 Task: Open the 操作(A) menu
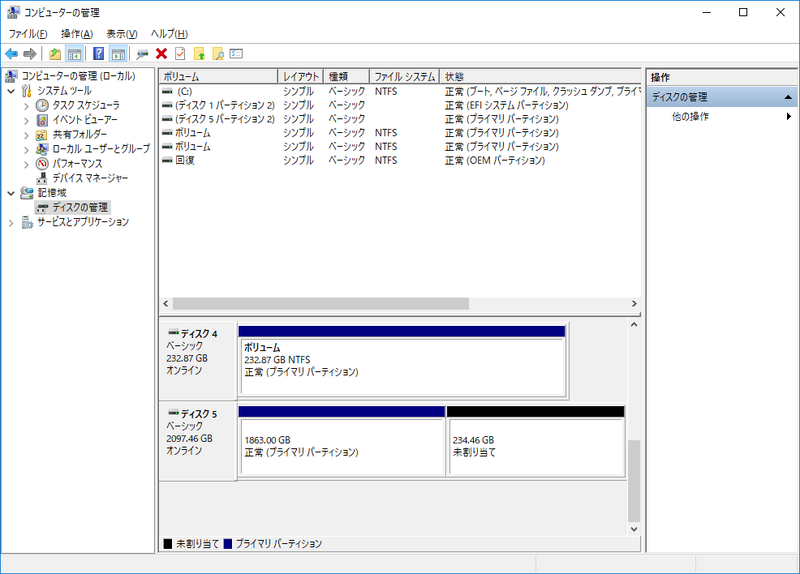point(77,34)
